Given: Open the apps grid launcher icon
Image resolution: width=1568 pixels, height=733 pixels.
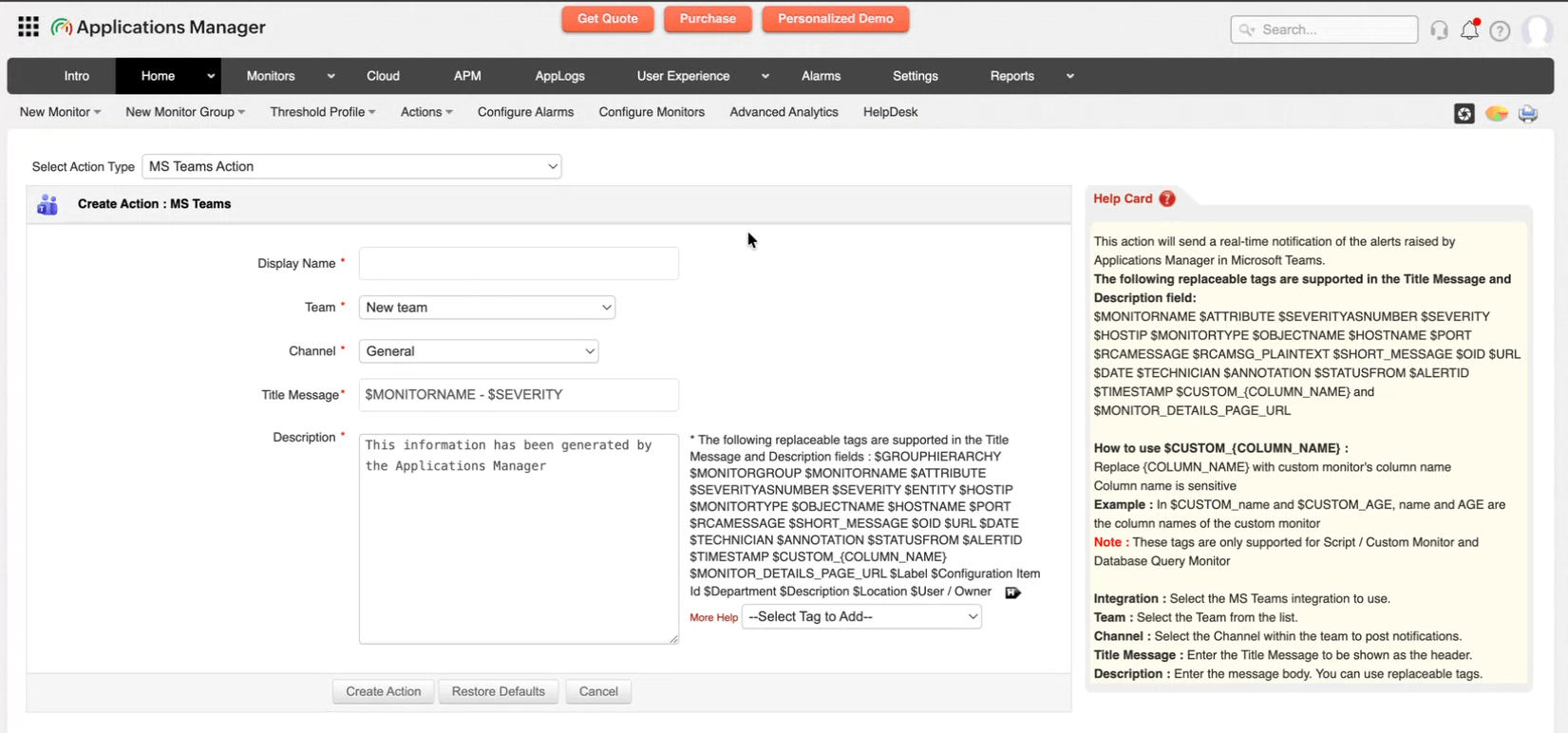Looking at the screenshot, I should (x=28, y=27).
